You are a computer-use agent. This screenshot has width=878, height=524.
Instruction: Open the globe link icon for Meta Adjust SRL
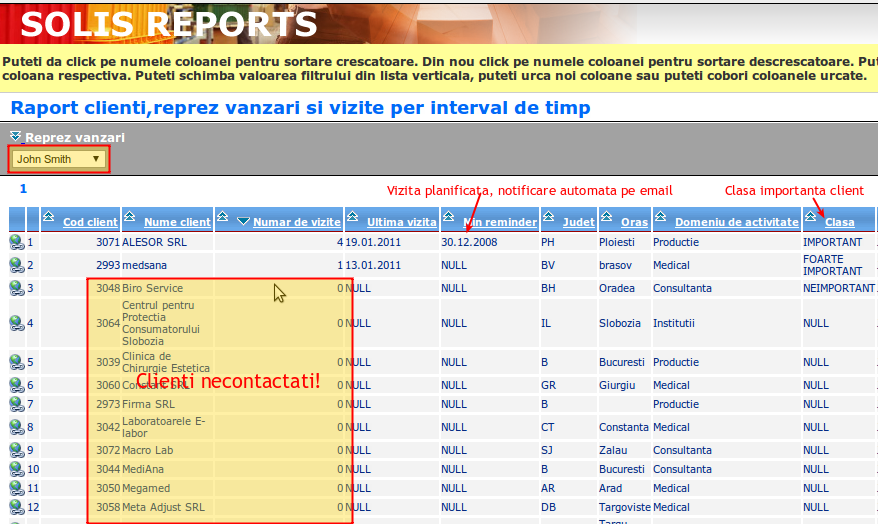click(17, 507)
